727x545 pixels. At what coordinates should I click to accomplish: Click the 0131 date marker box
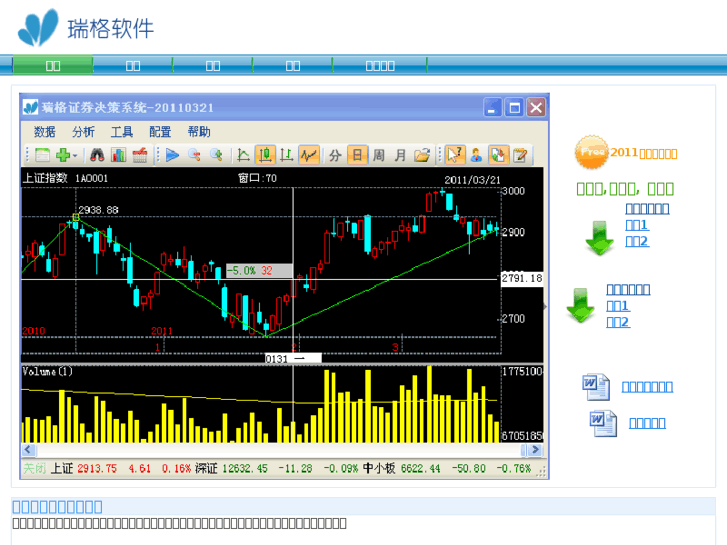293,359
